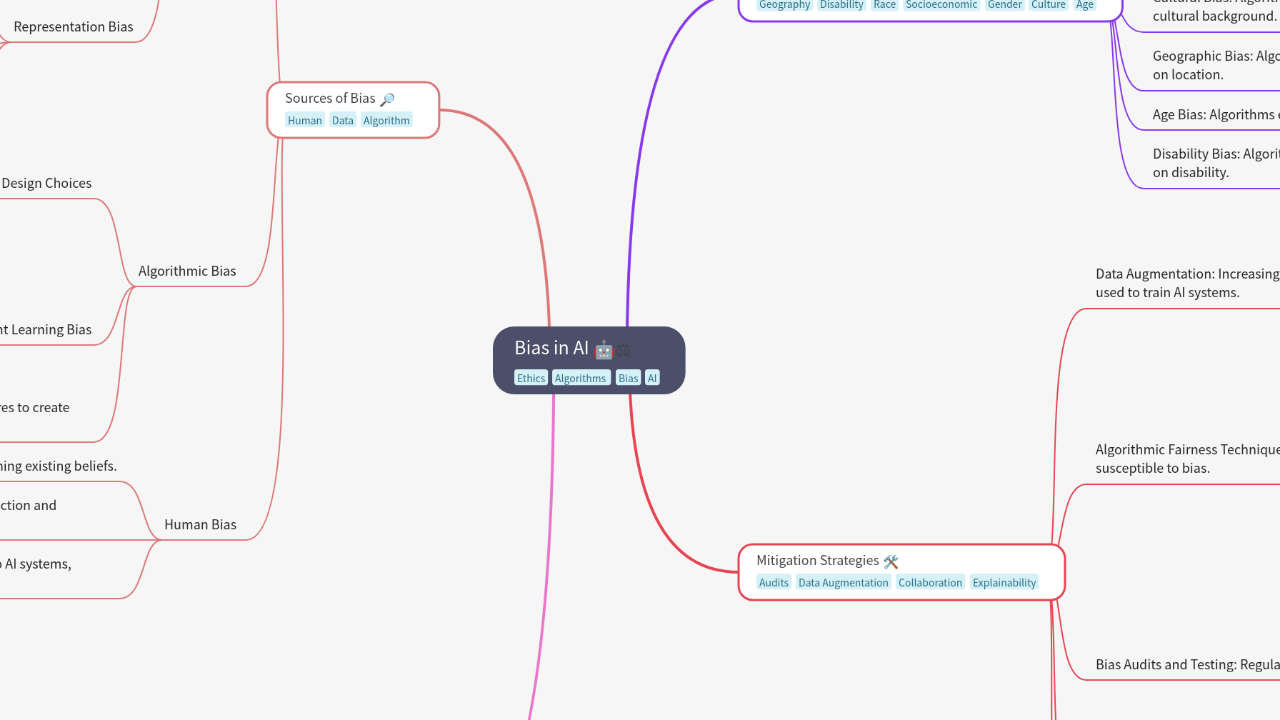Click the Data Augmentation tag
This screenshot has width=1280, height=720.
(x=843, y=582)
